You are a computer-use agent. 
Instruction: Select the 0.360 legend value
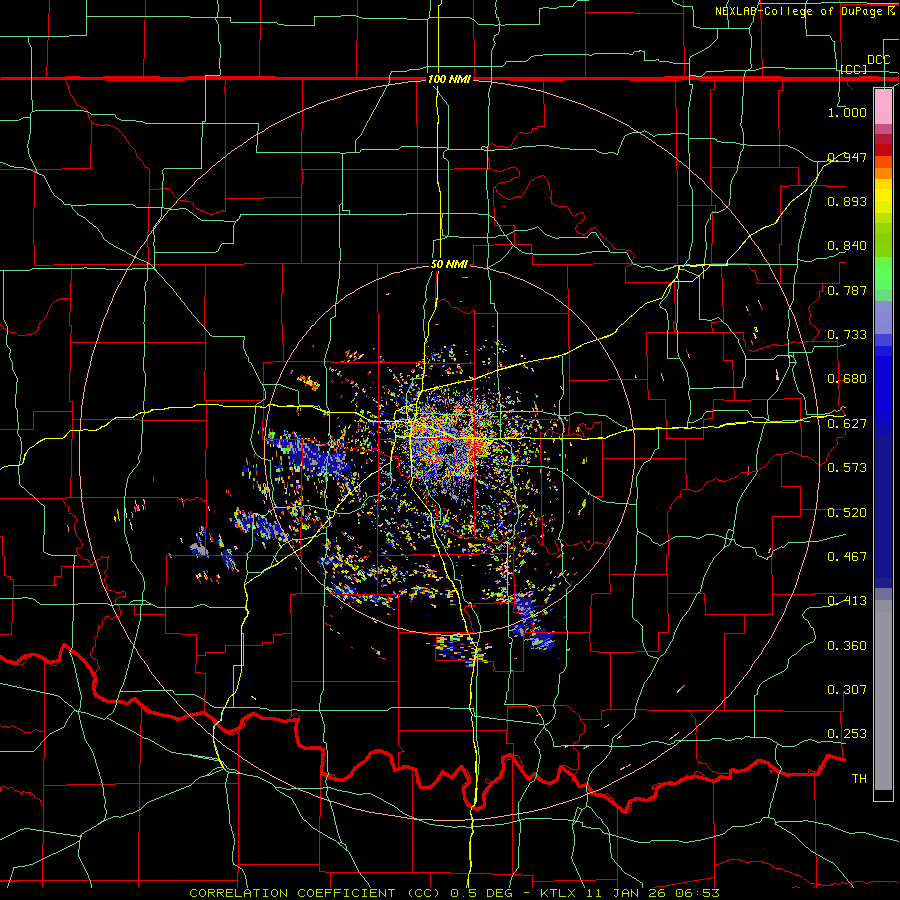click(847, 646)
